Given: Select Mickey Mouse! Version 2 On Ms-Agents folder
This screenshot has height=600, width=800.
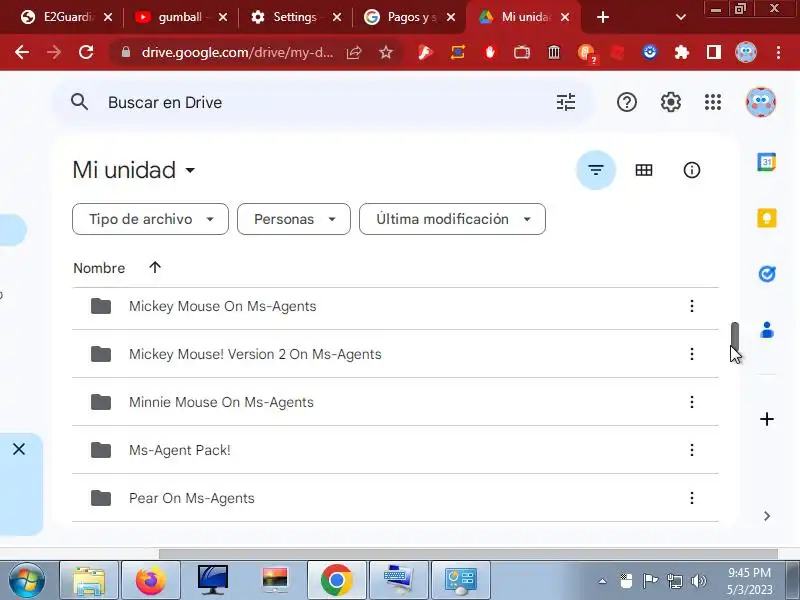Looking at the screenshot, I should pyautogui.click(x=395, y=354).
